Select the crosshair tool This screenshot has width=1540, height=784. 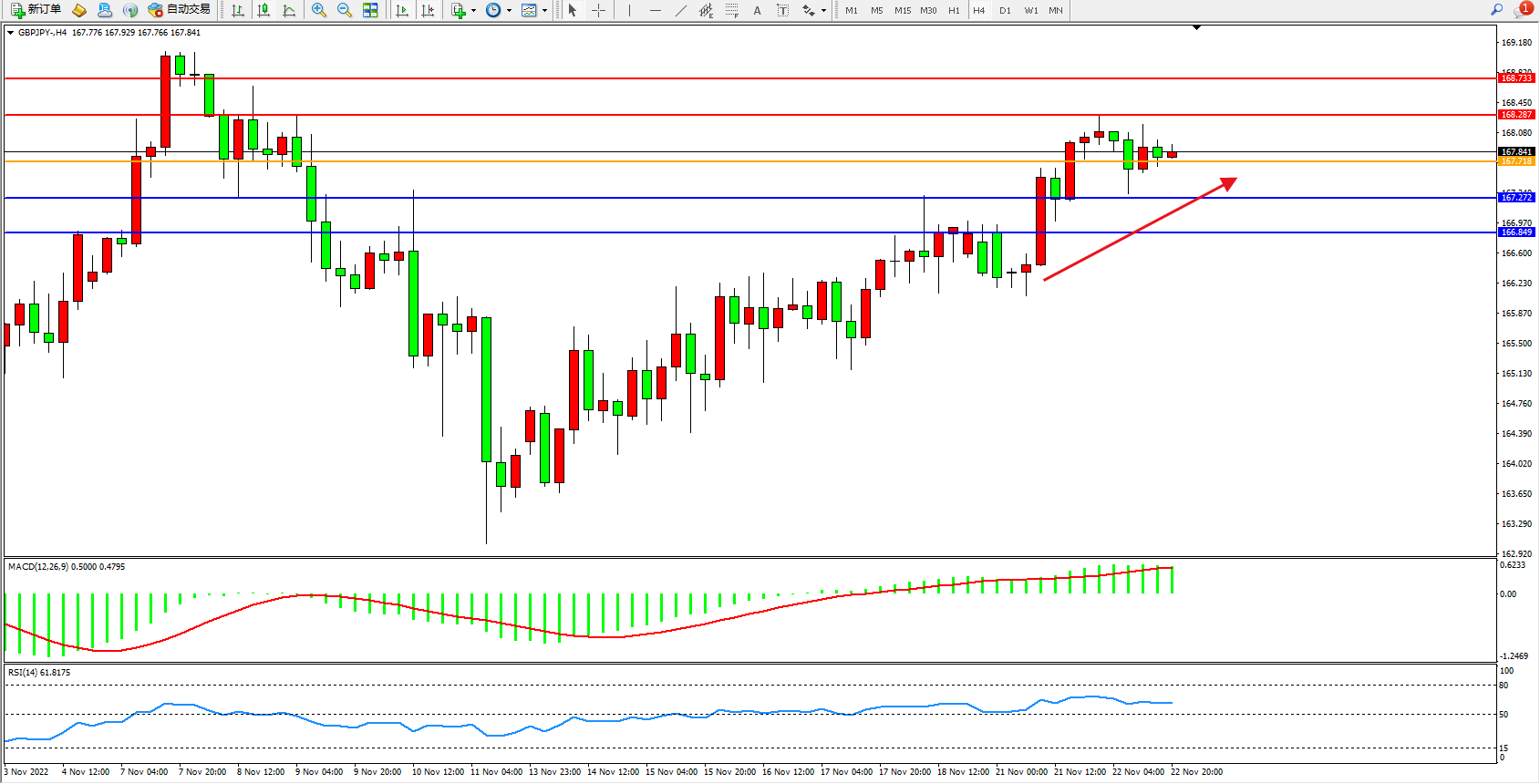pos(598,10)
